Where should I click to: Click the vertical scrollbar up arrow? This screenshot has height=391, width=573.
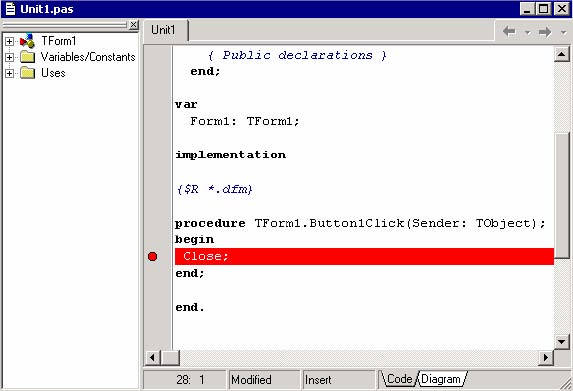coord(562,55)
